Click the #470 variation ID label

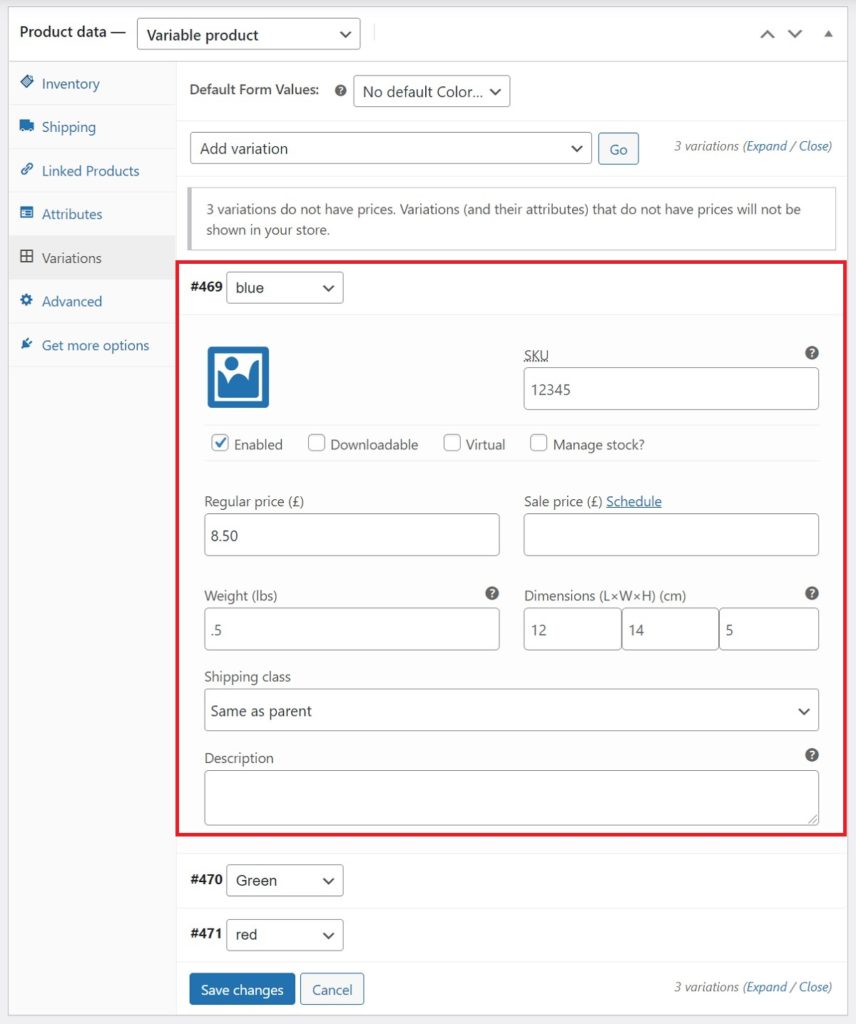206,880
